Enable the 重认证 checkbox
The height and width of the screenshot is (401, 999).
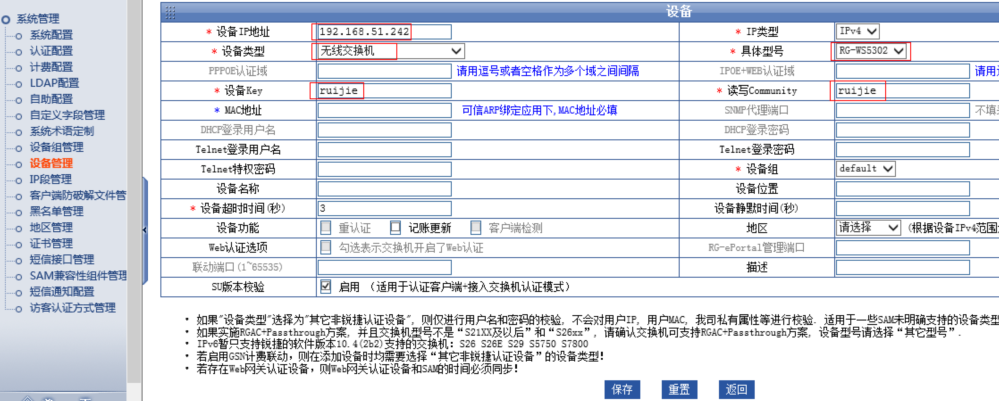[x=326, y=227]
